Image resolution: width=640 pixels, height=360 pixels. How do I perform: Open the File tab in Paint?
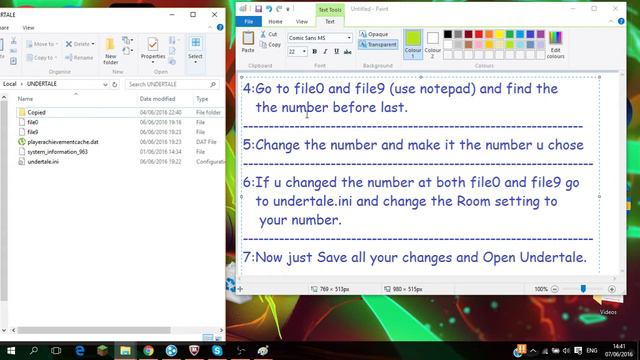click(x=249, y=22)
